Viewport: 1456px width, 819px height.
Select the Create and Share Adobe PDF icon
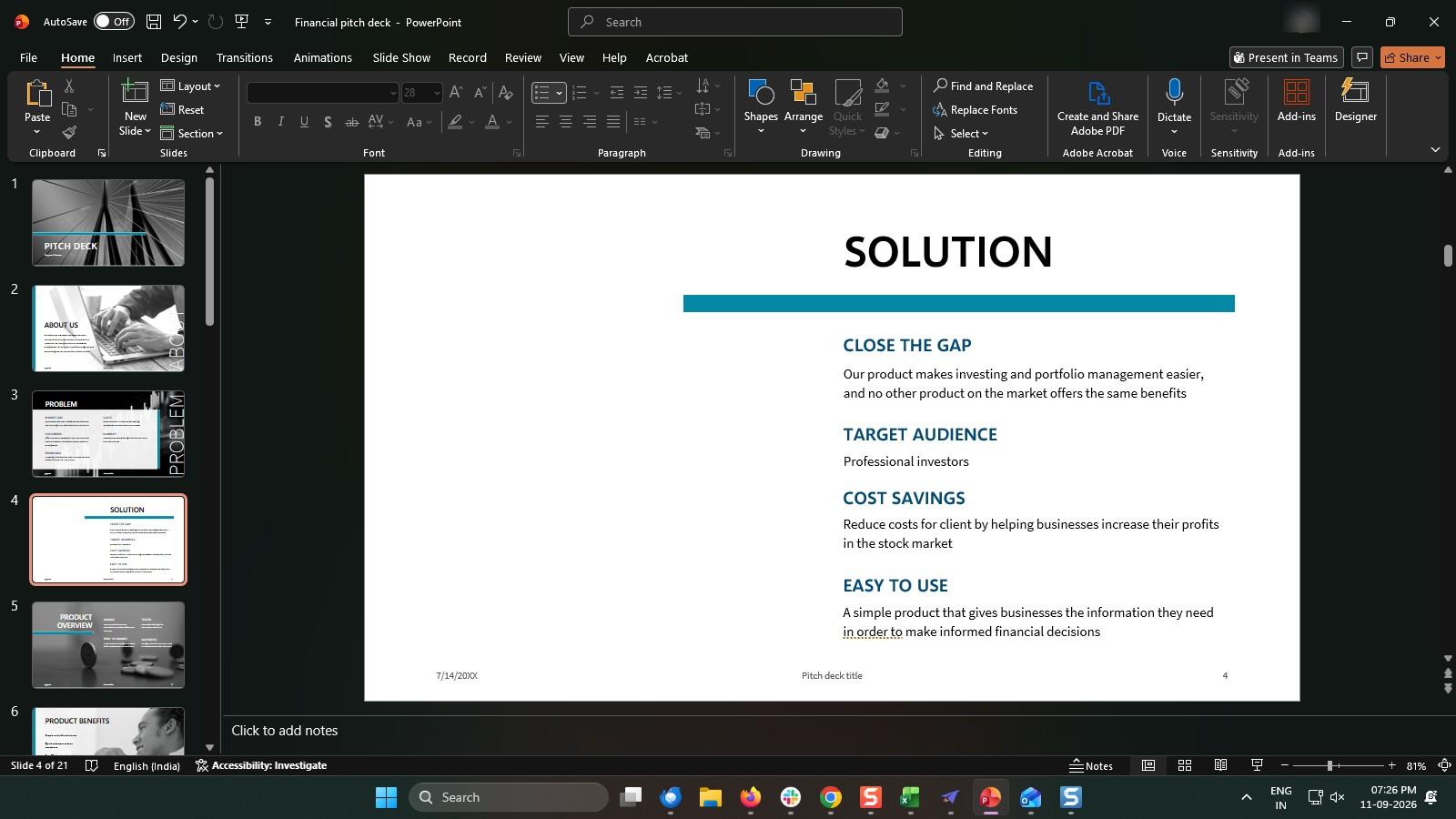[1098, 92]
